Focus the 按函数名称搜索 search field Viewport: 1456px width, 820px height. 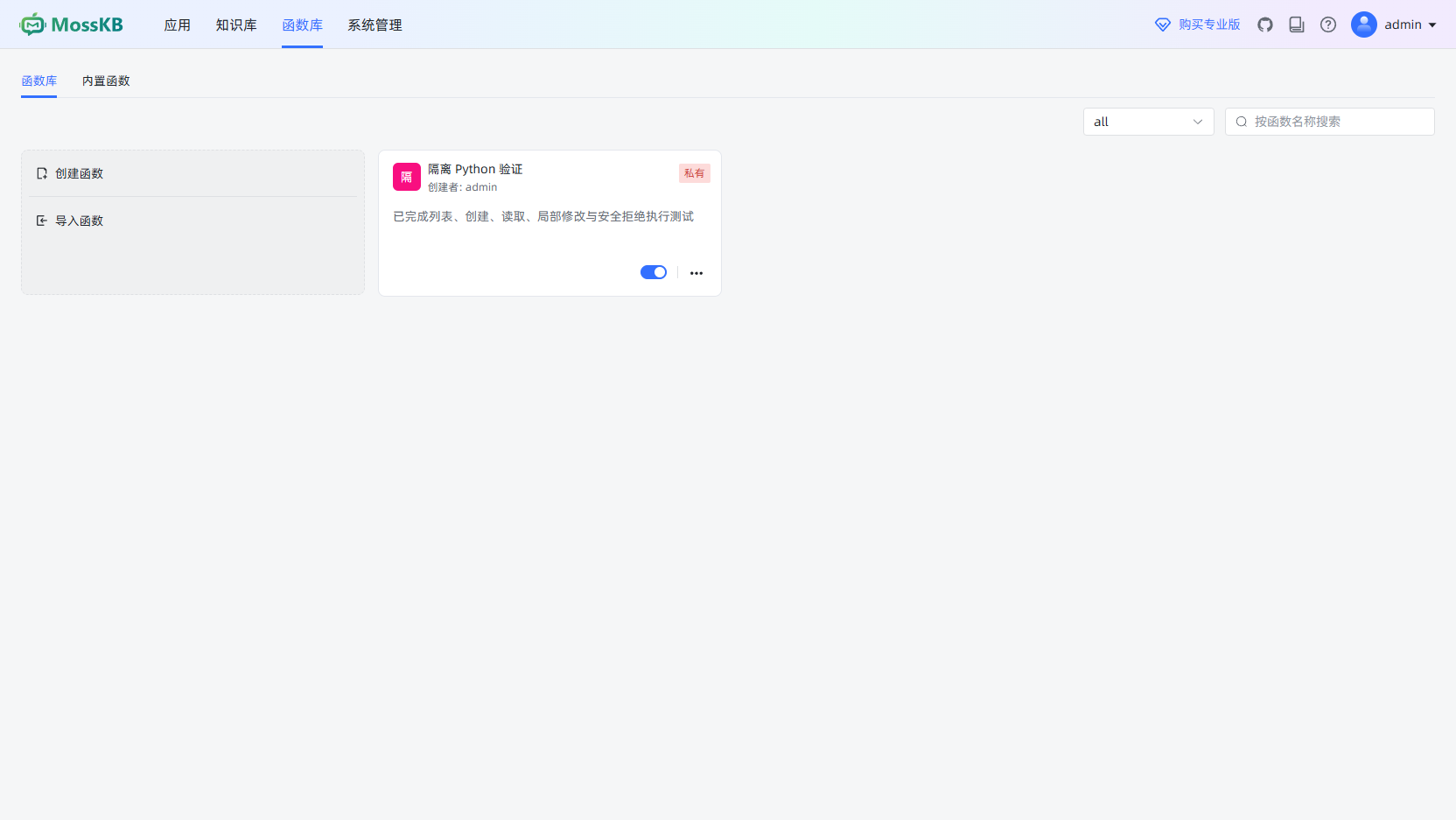tap(1330, 122)
